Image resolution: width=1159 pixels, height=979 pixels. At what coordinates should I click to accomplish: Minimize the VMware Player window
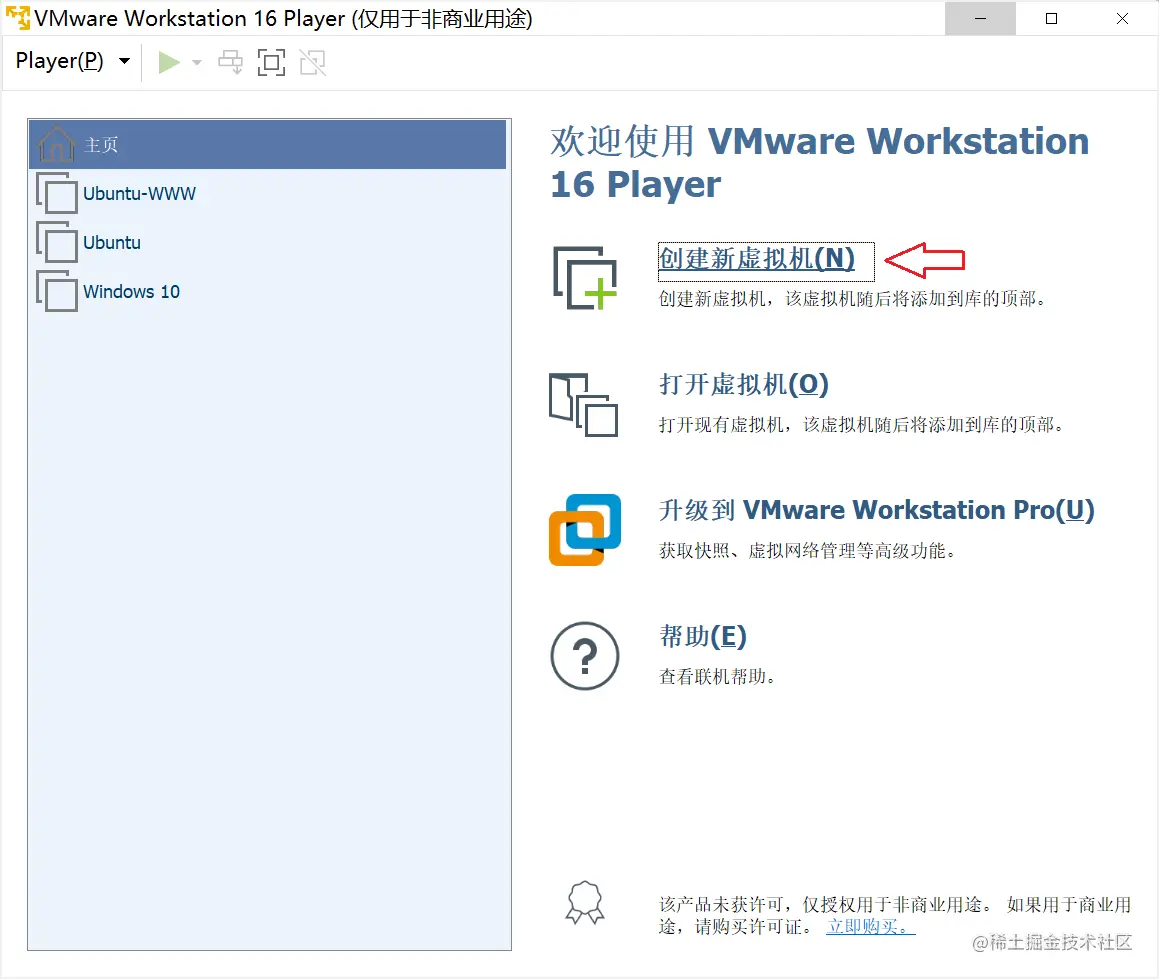tap(980, 18)
